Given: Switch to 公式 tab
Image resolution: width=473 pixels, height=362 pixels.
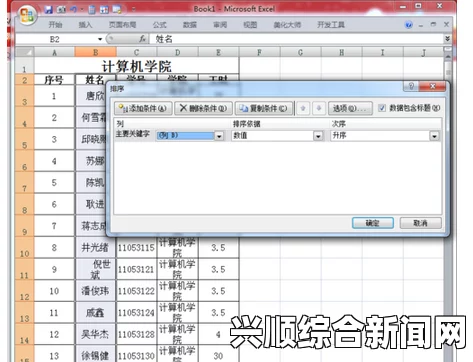Looking at the screenshot, I should 159,25.
